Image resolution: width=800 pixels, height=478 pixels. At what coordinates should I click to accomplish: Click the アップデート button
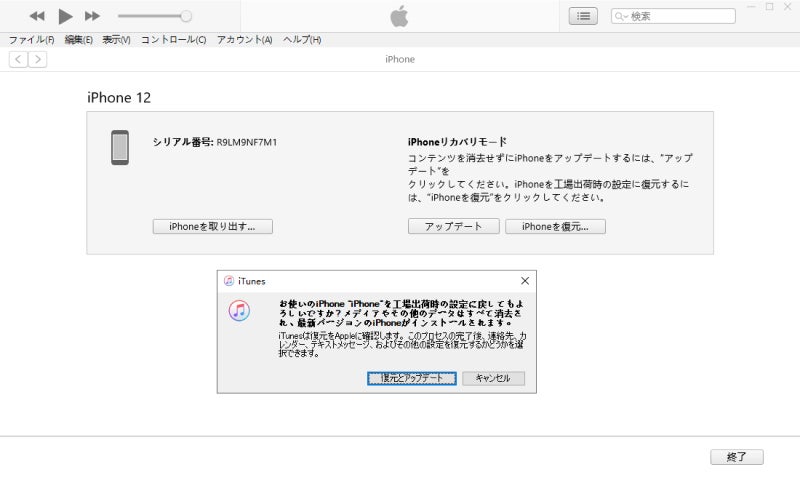click(x=454, y=227)
